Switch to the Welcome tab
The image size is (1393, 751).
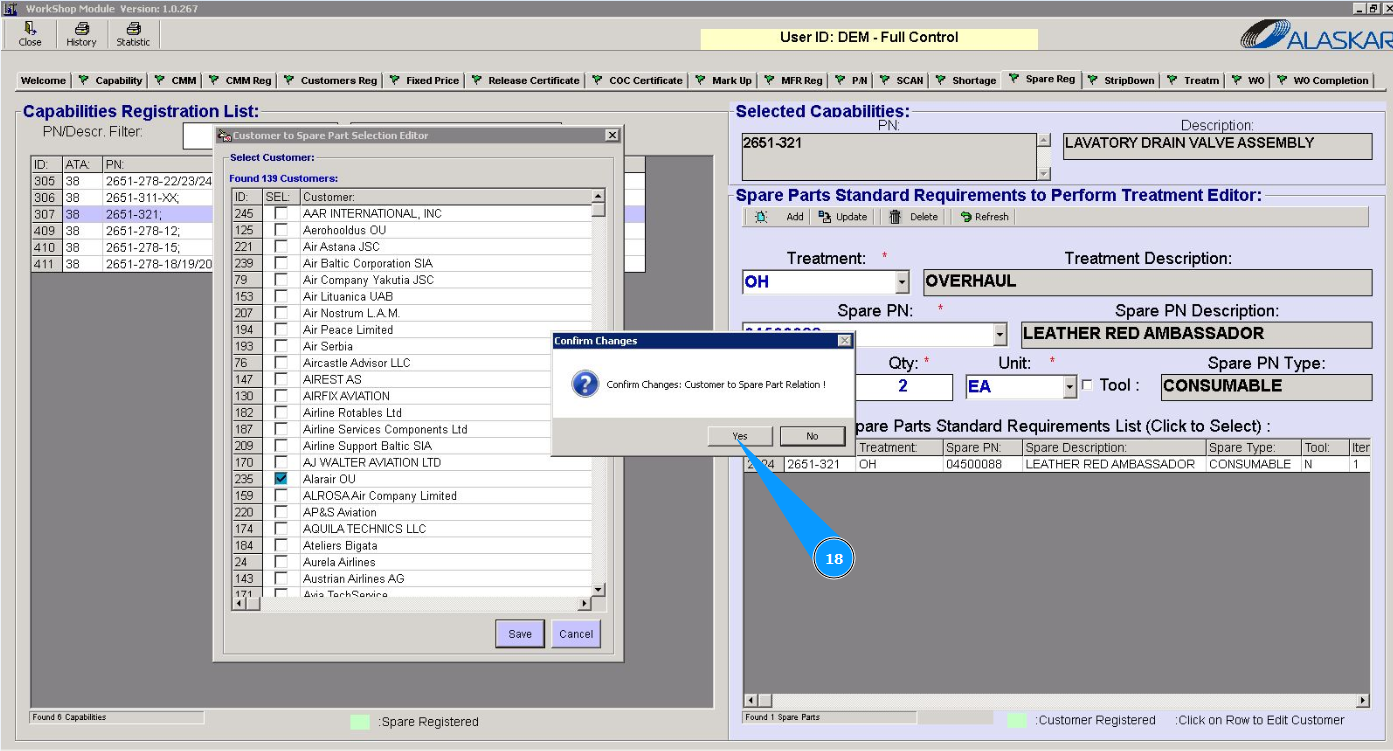point(43,81)
